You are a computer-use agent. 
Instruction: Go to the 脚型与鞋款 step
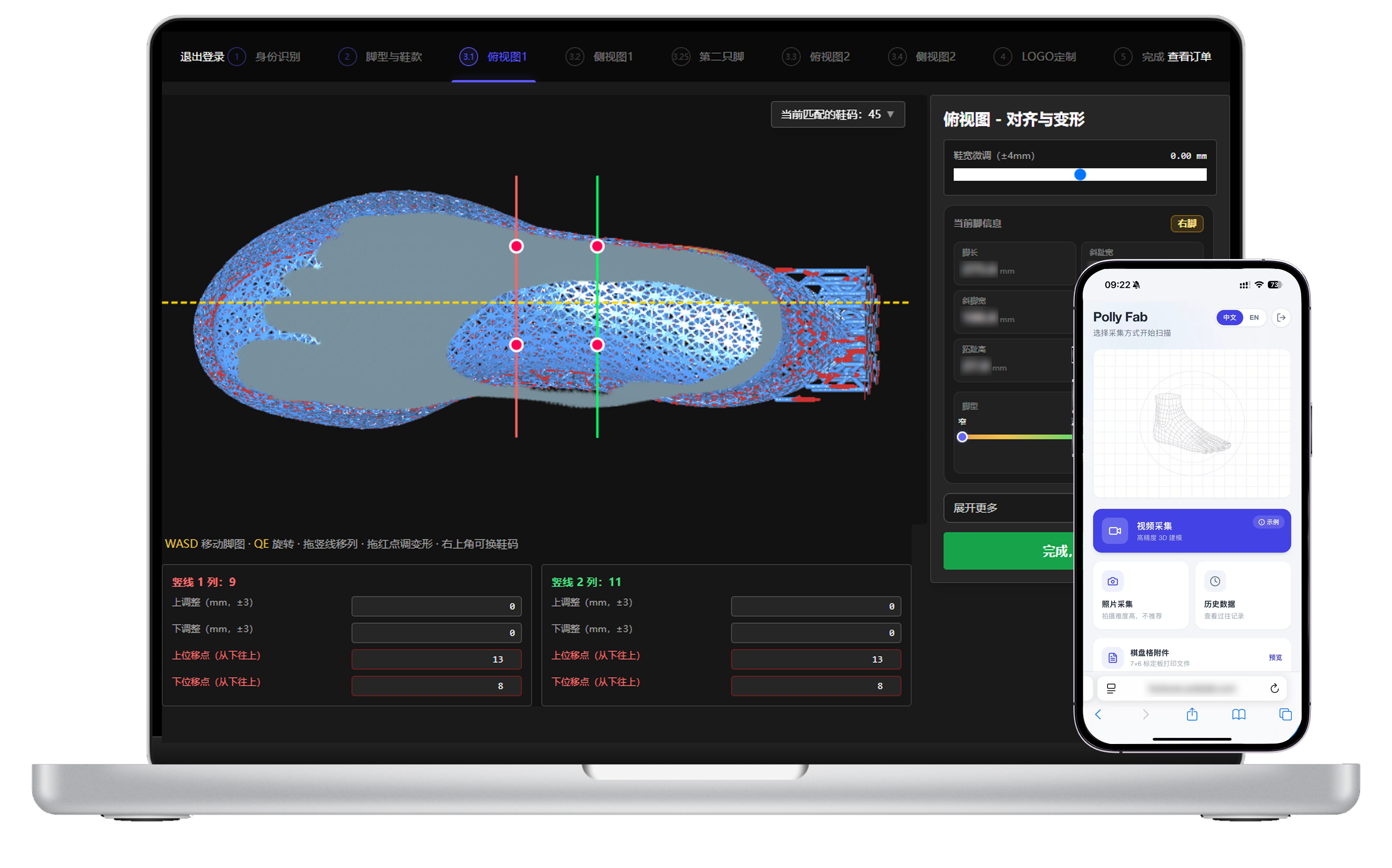coord(380,57)
